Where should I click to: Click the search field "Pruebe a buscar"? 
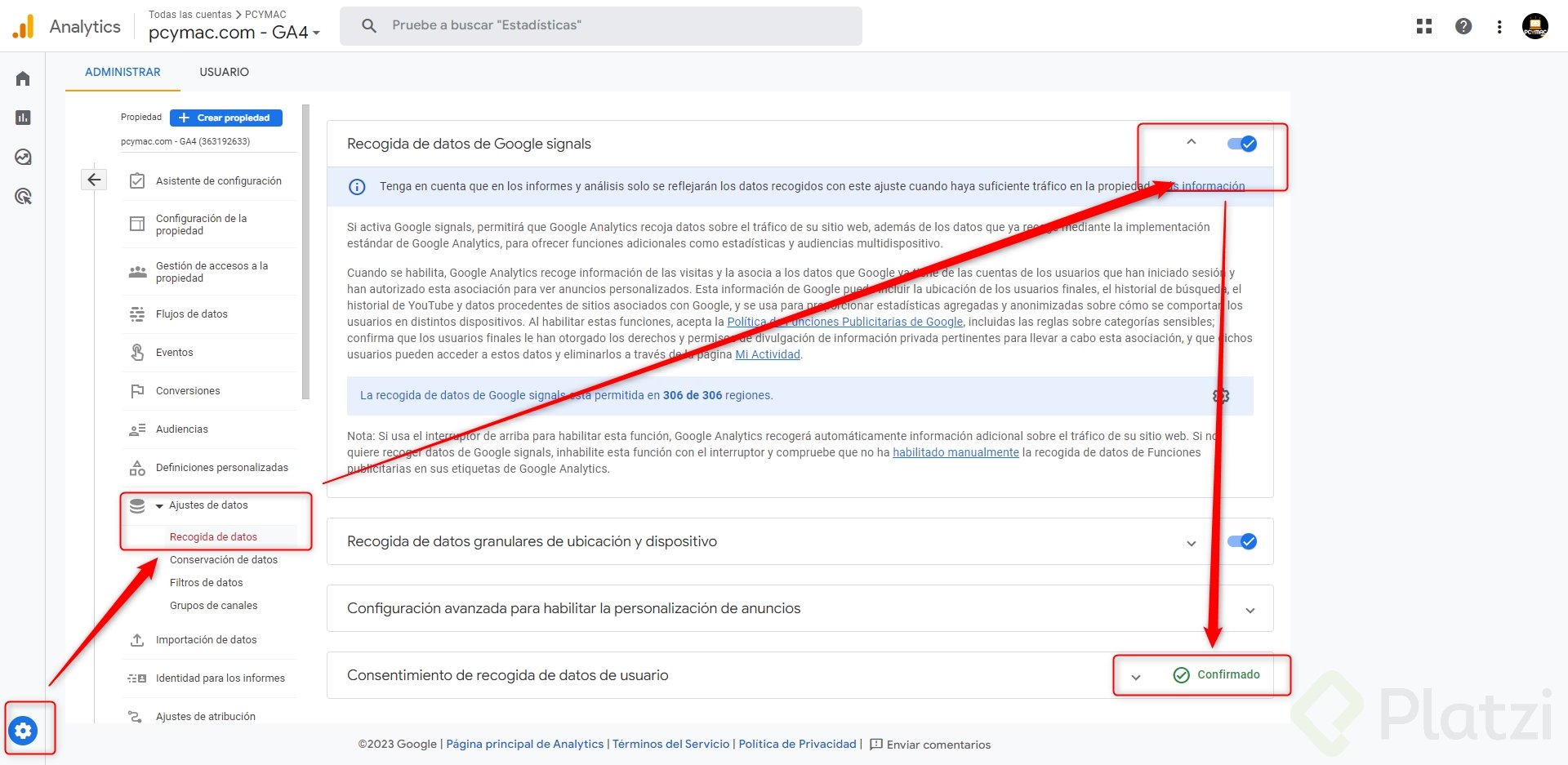pyautogui.click(x=601, y=25)
